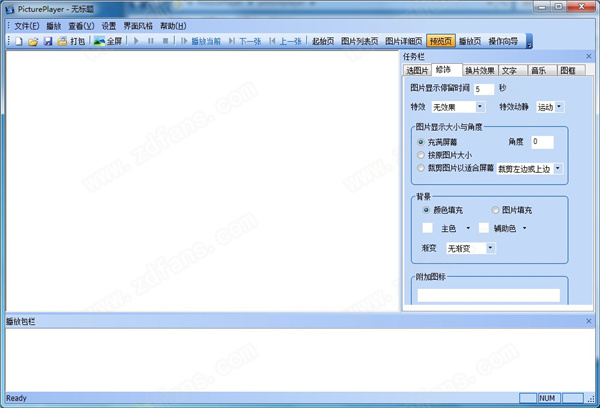
Task: Click the Open folder icon in toolbar
Action: tap(32, 41)
